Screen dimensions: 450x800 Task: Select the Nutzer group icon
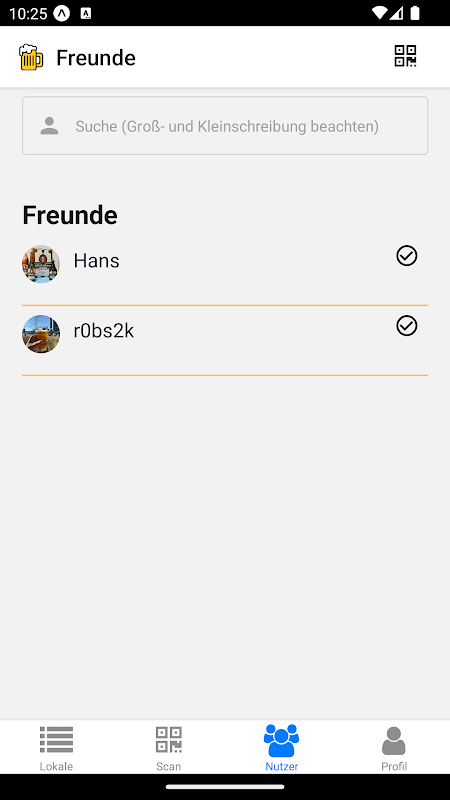[x=281, y=740]
